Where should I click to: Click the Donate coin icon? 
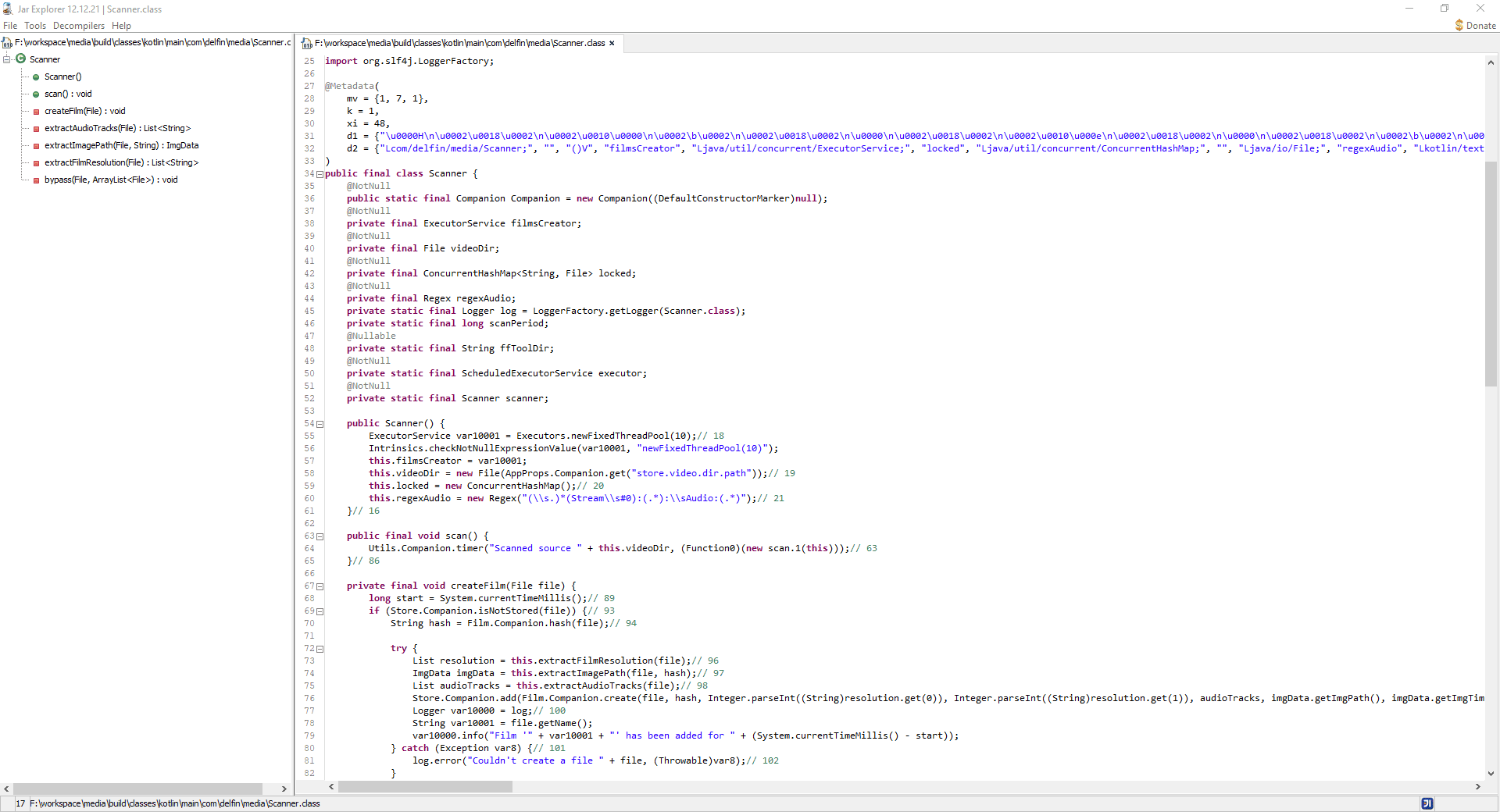[x=1459, y=26]
